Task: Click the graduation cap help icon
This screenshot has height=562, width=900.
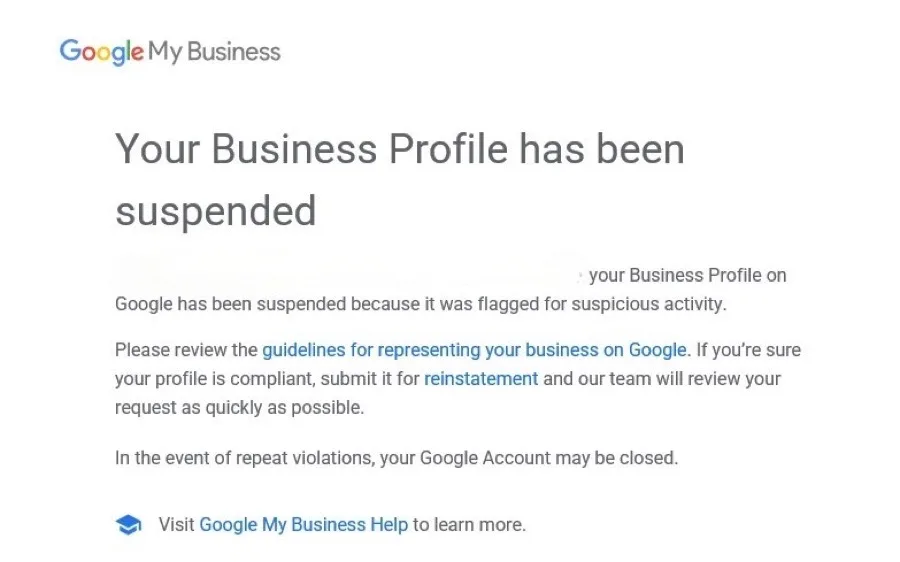Action: [128, 524]
